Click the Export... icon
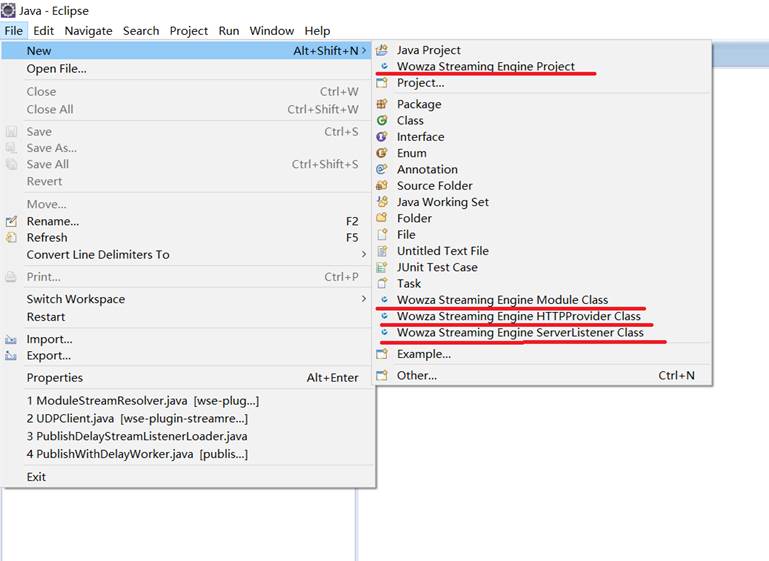Screen dimensions: 769x561 click(x=11, y=356)
